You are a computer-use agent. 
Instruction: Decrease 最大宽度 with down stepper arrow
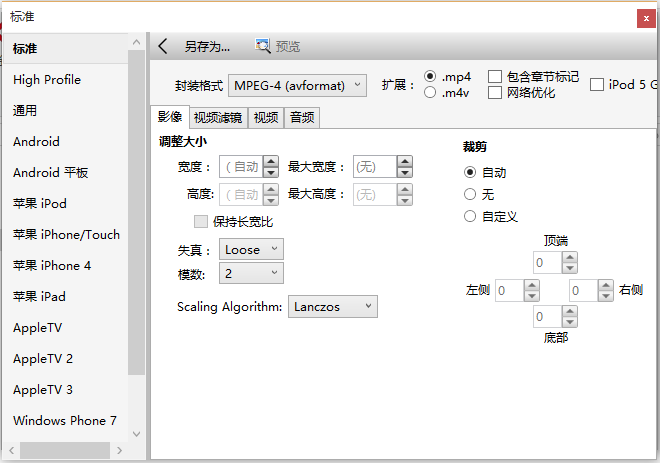pos(405,172)
